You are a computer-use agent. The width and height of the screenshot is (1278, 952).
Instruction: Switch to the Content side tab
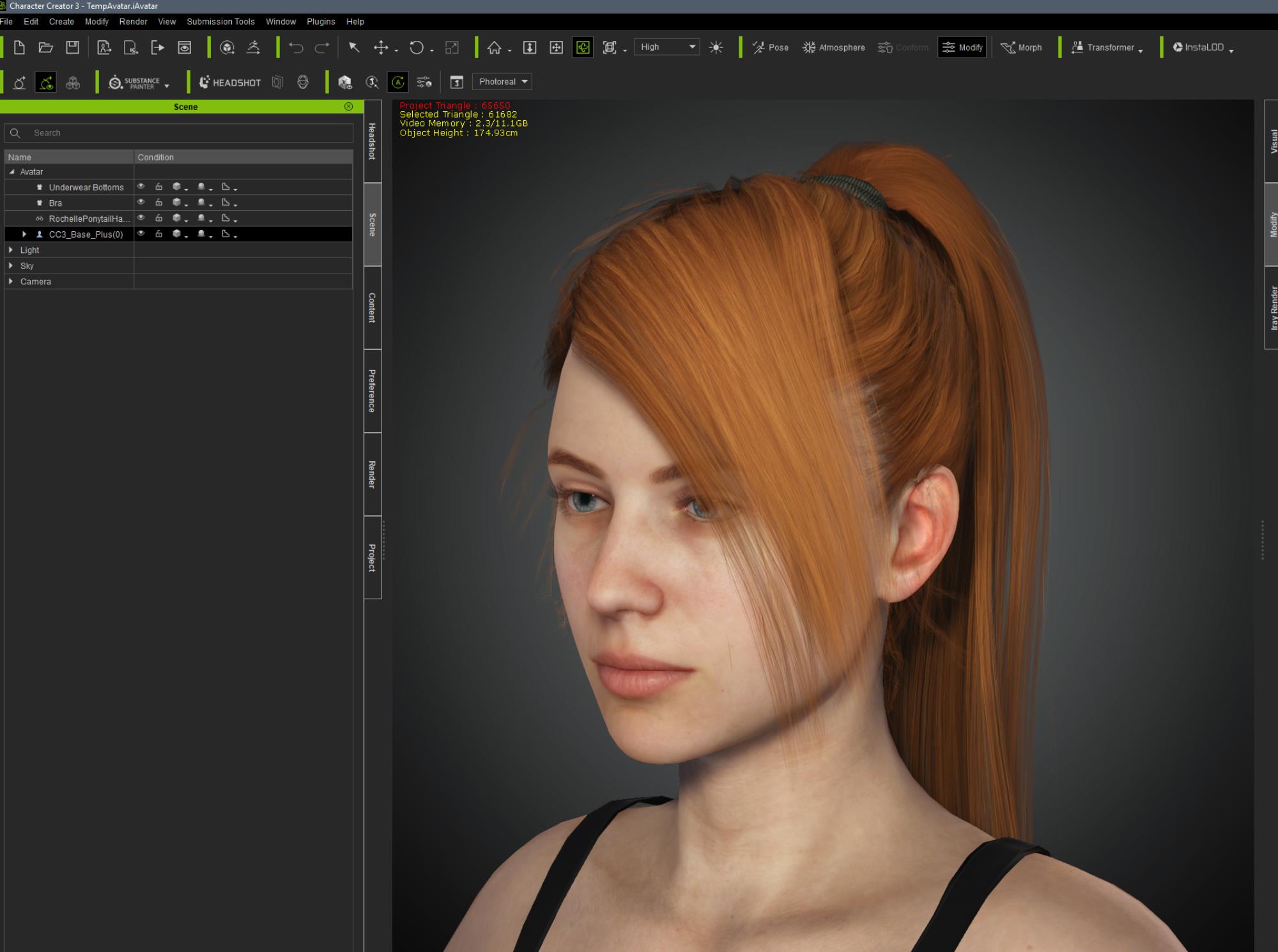(x=373, y=308)
